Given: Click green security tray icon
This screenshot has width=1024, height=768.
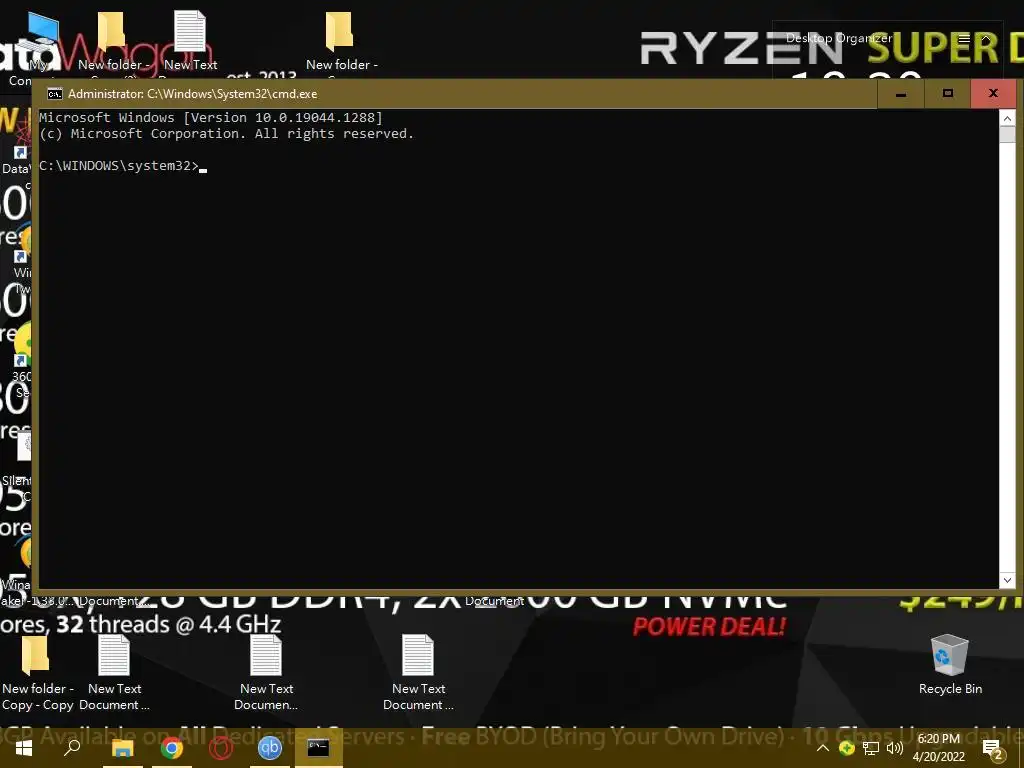Looking at the screenshot, I should (846, 748).
